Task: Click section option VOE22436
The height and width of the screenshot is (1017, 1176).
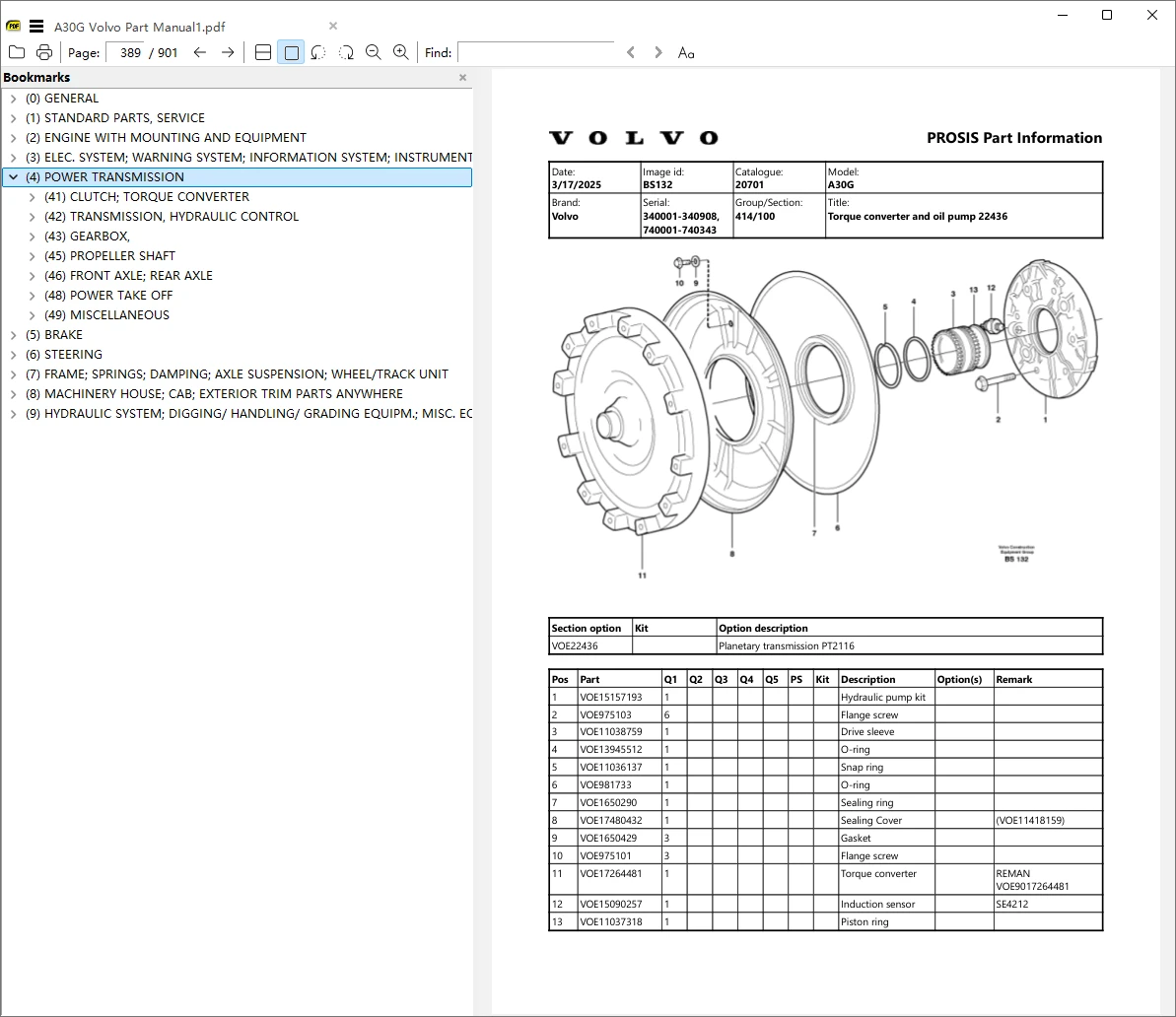Action: pos(575,645)
